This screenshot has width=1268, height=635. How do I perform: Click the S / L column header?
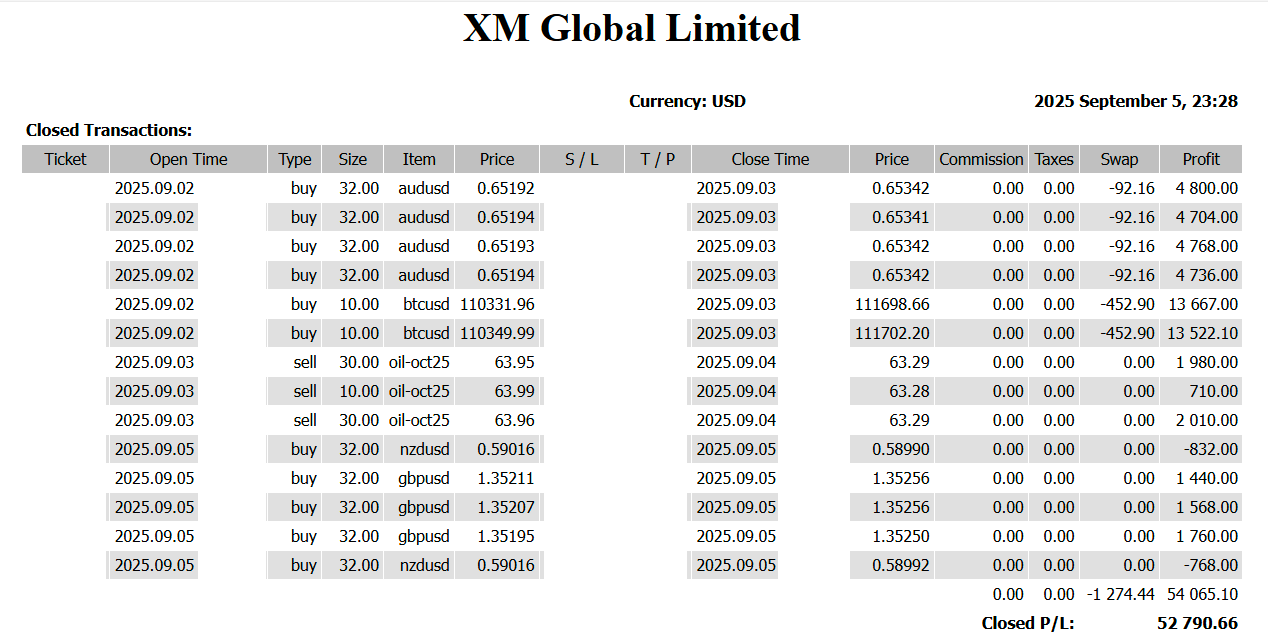point(582,159)
